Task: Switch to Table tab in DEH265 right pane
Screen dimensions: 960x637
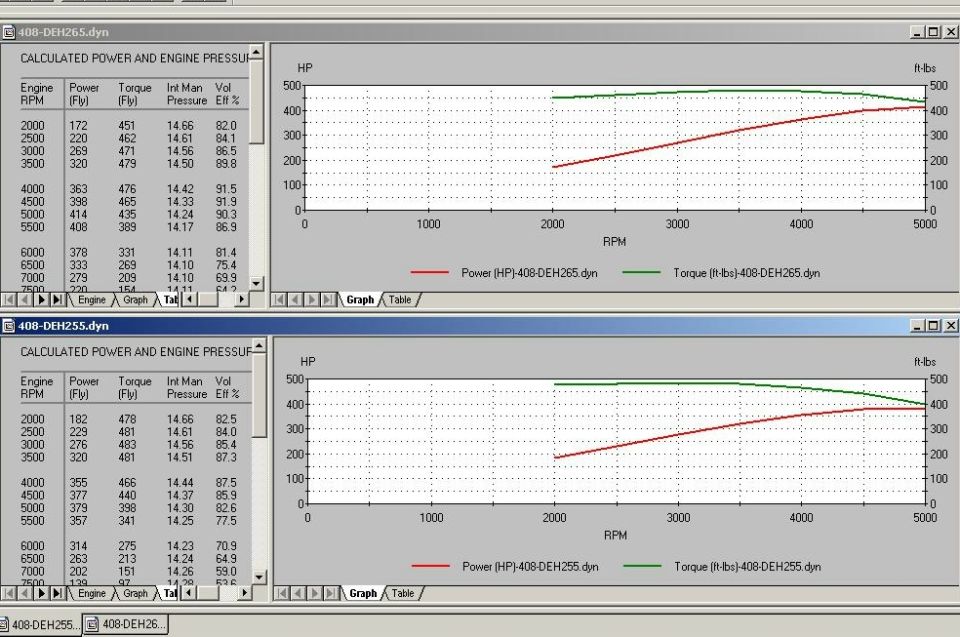Action: pyautogui.click(x=400, y=300)
